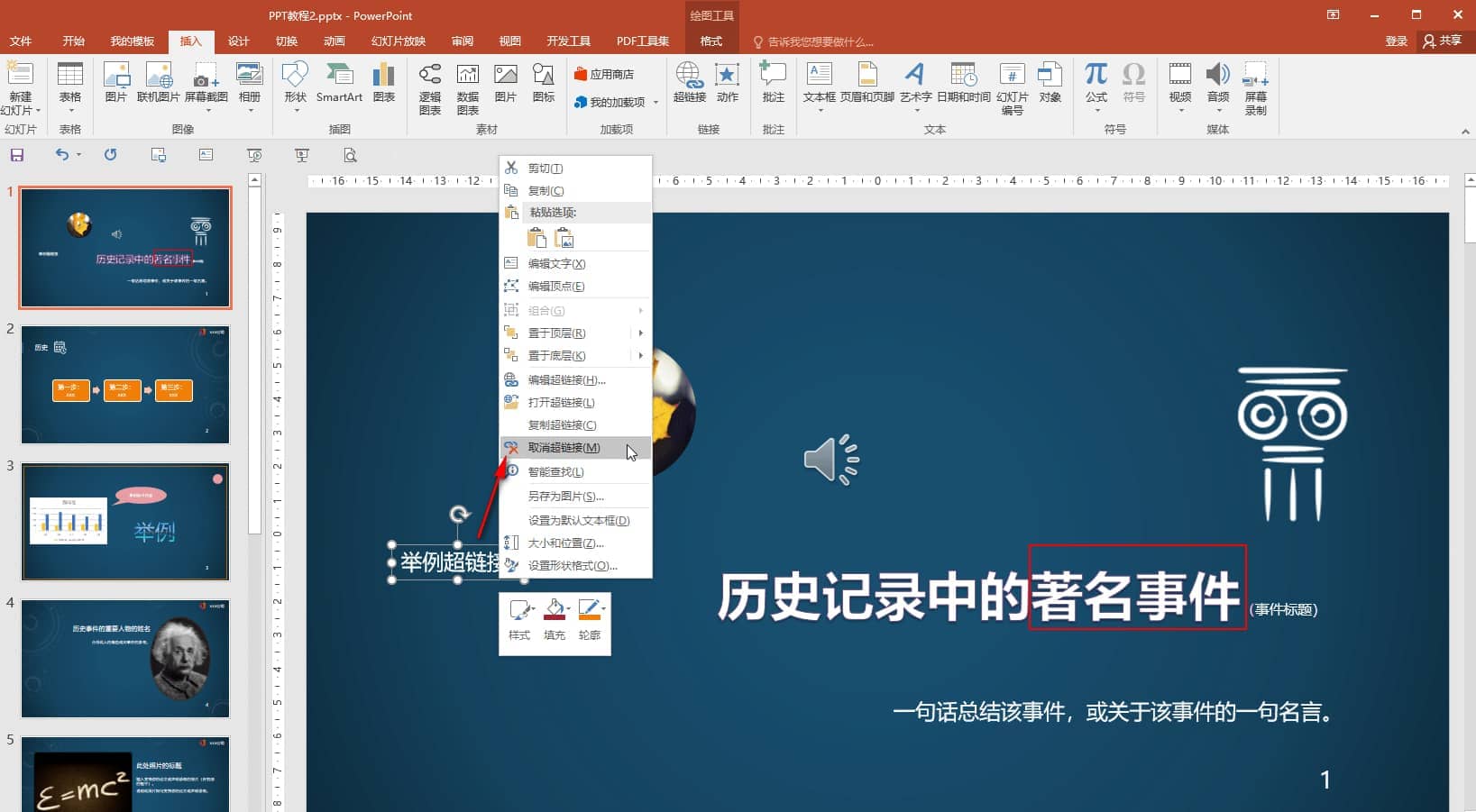
Task: Click the 共享 share button
Action: 1443,41
